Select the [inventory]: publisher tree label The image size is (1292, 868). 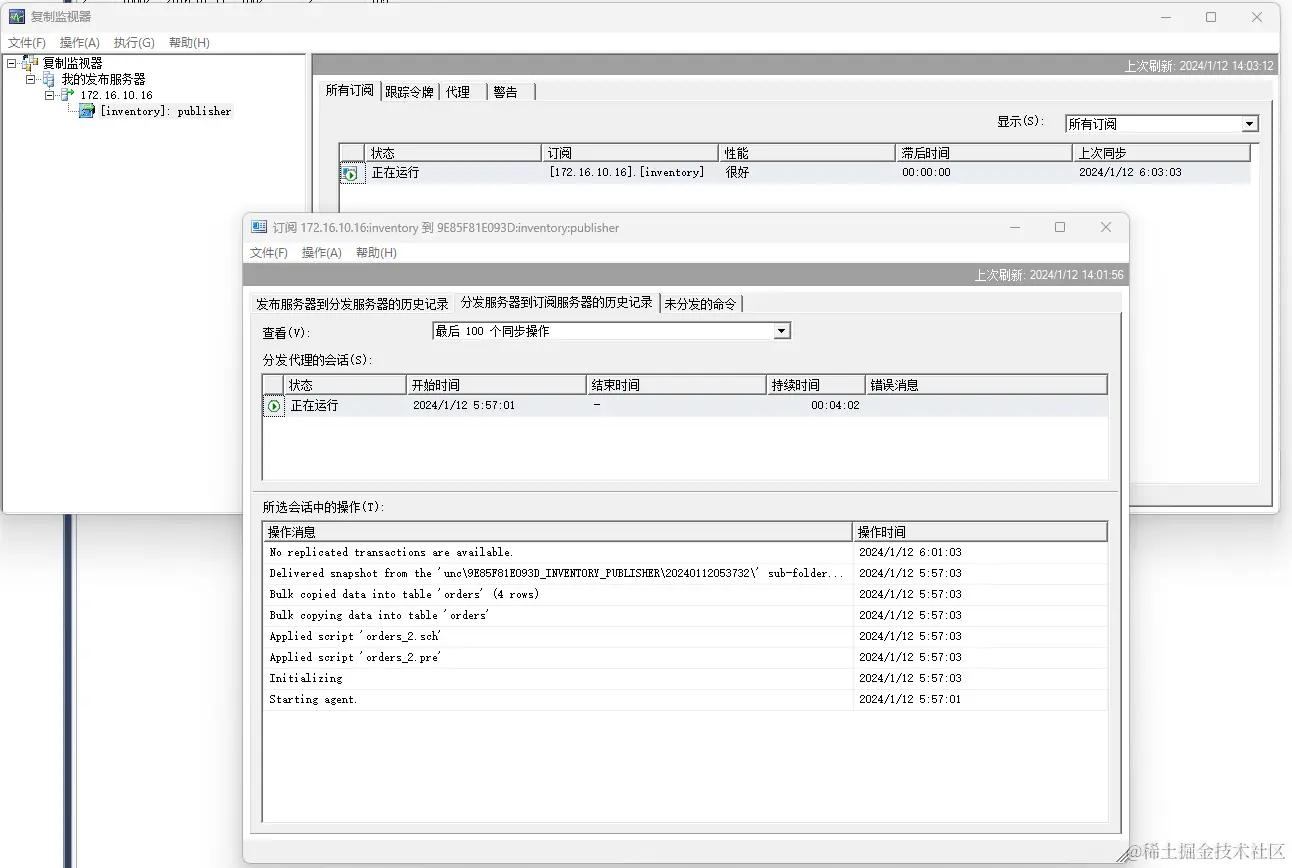(166, 111)
